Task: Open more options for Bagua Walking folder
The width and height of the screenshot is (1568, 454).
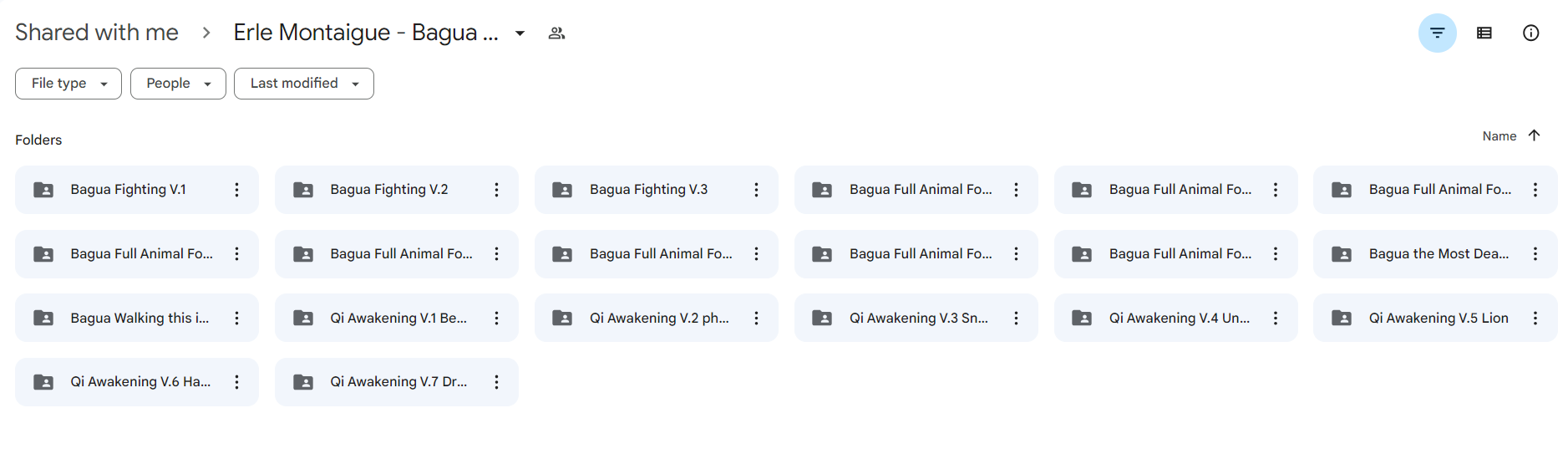Action: (237, 318)
